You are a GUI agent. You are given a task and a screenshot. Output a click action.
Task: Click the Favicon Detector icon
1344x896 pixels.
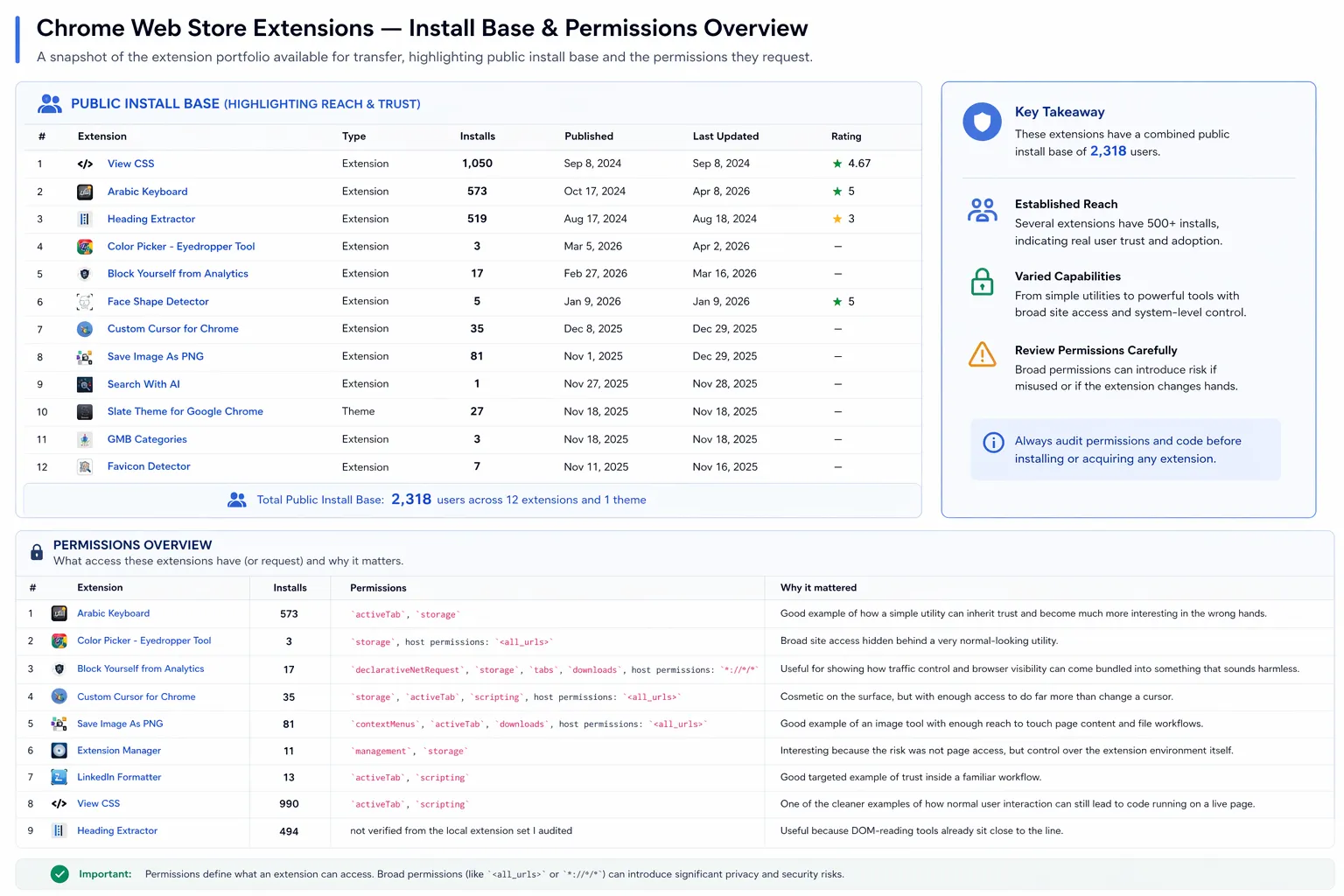85,467
